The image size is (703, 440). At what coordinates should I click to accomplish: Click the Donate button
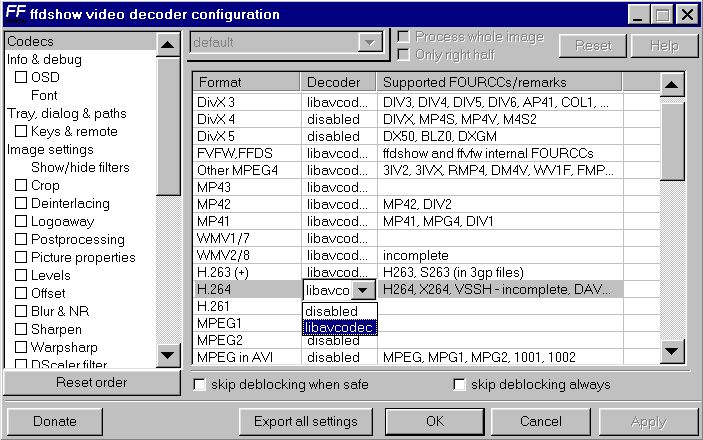pyautogui.click(x=55, y=421)
